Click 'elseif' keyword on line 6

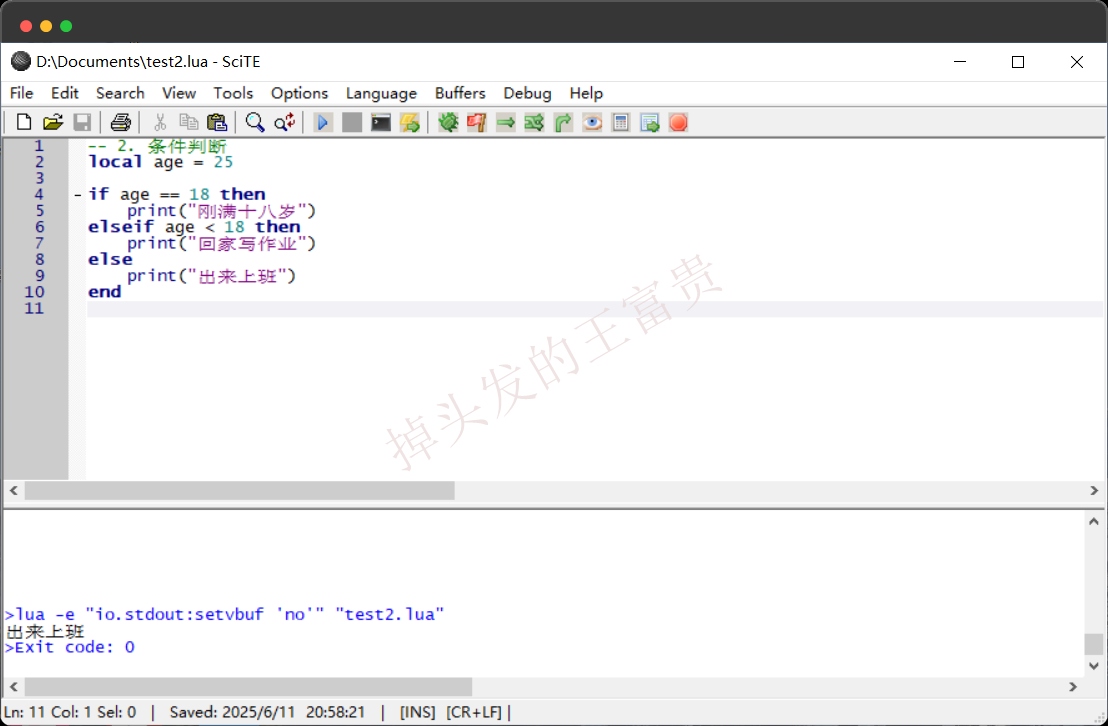point(121,227)
